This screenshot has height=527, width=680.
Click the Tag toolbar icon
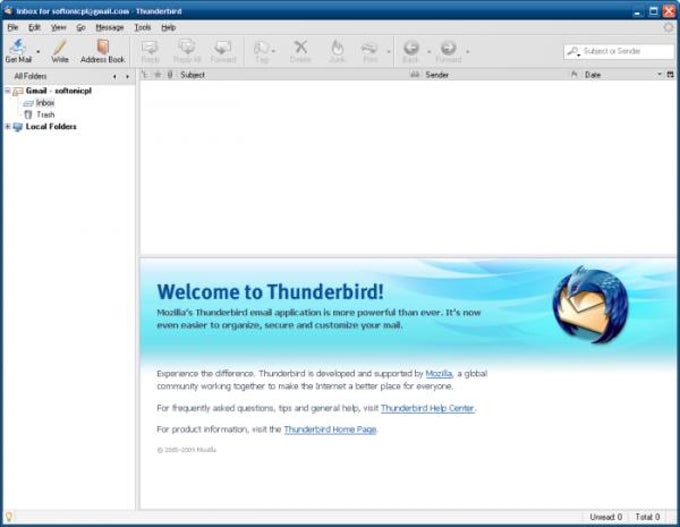click(x=262, y=47)
